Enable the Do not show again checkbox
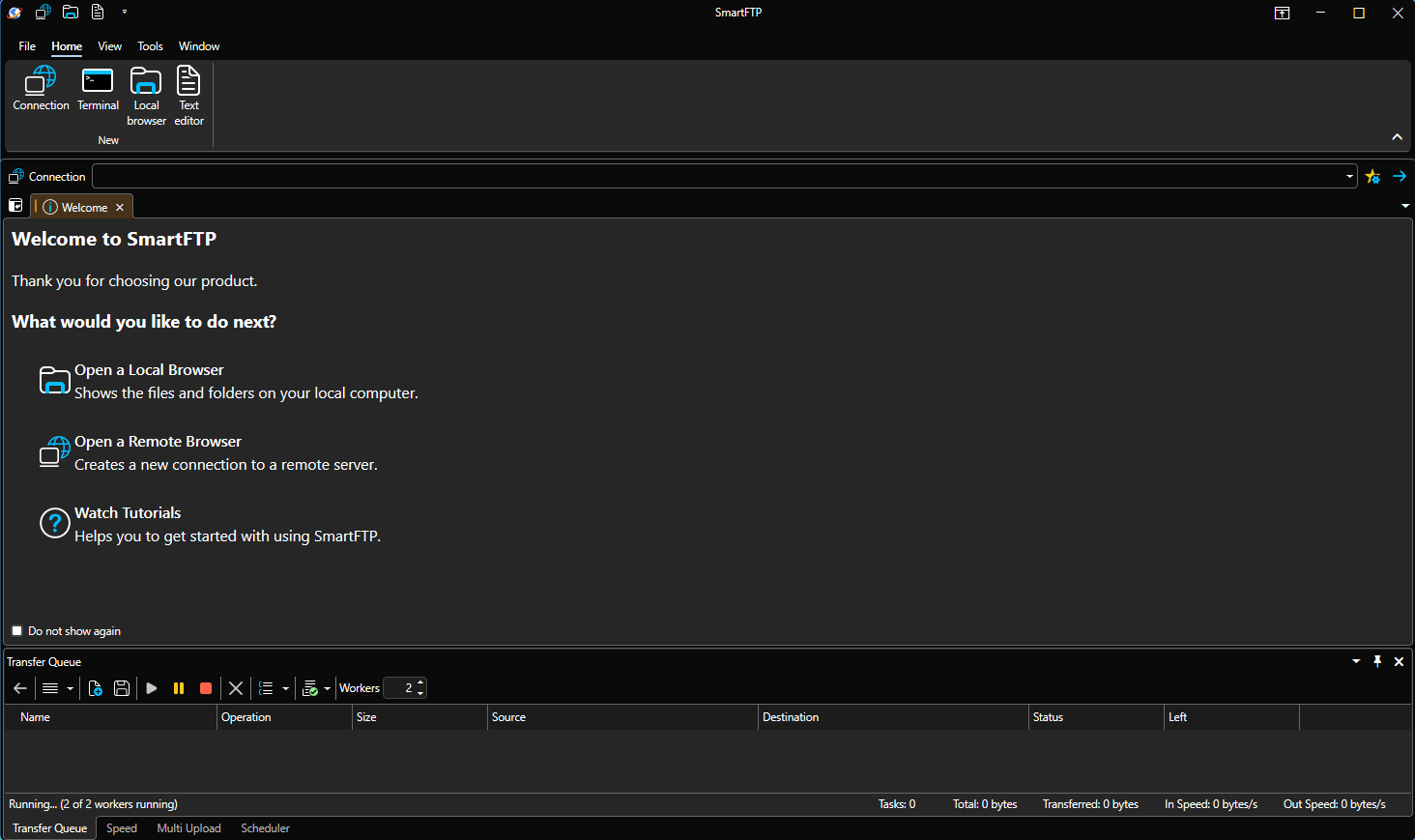 coord(16,630)
